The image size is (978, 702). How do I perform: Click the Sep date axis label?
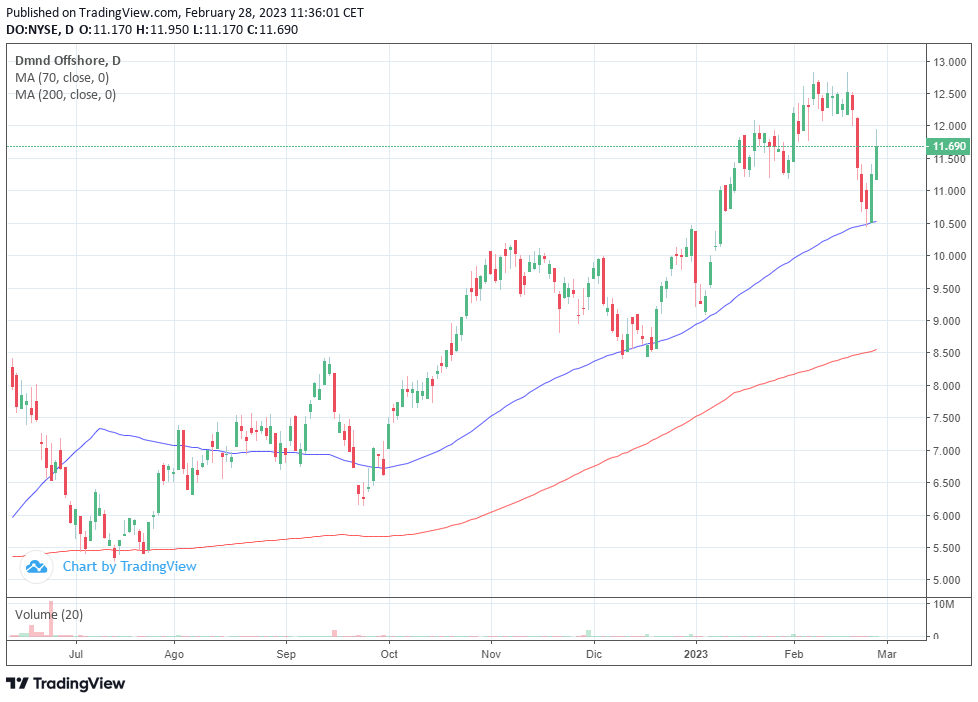[286, 654]
